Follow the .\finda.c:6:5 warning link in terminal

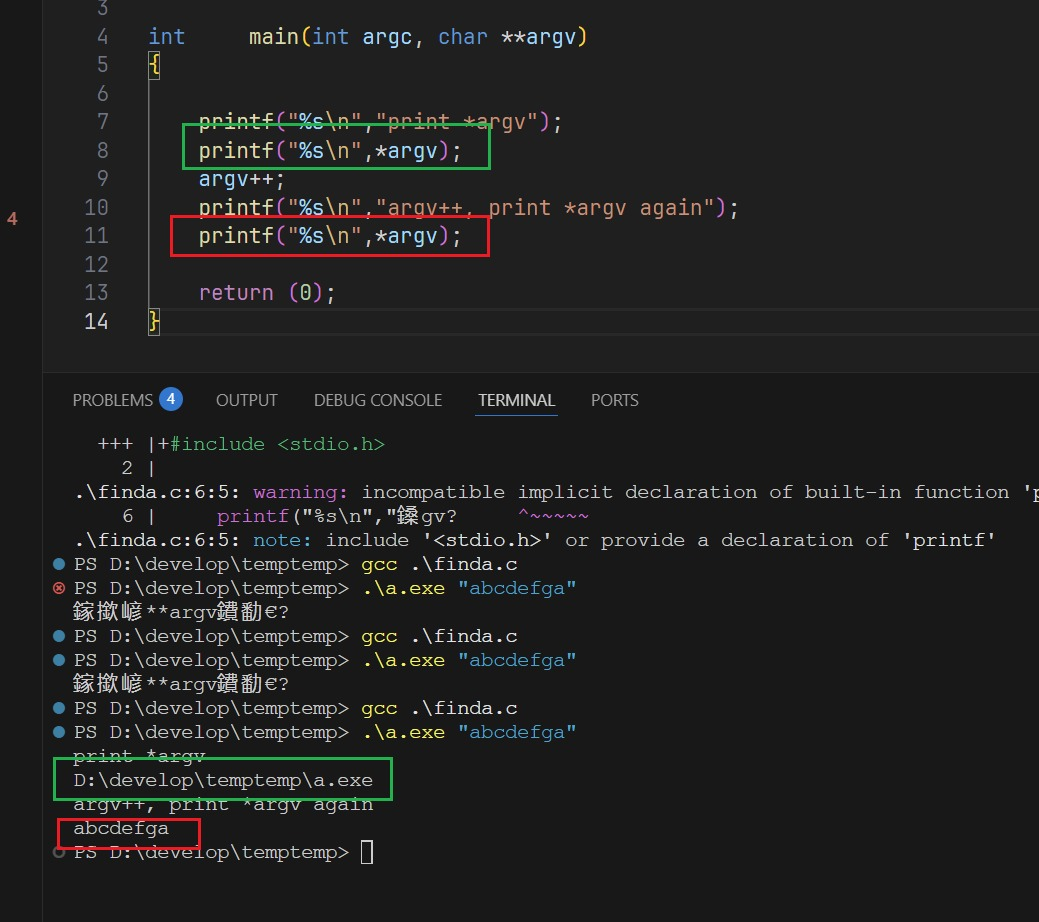coord(159,492)
